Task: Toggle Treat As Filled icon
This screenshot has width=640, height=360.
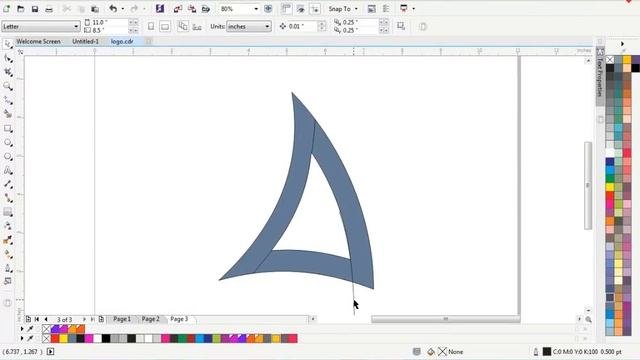Action: 401,27
